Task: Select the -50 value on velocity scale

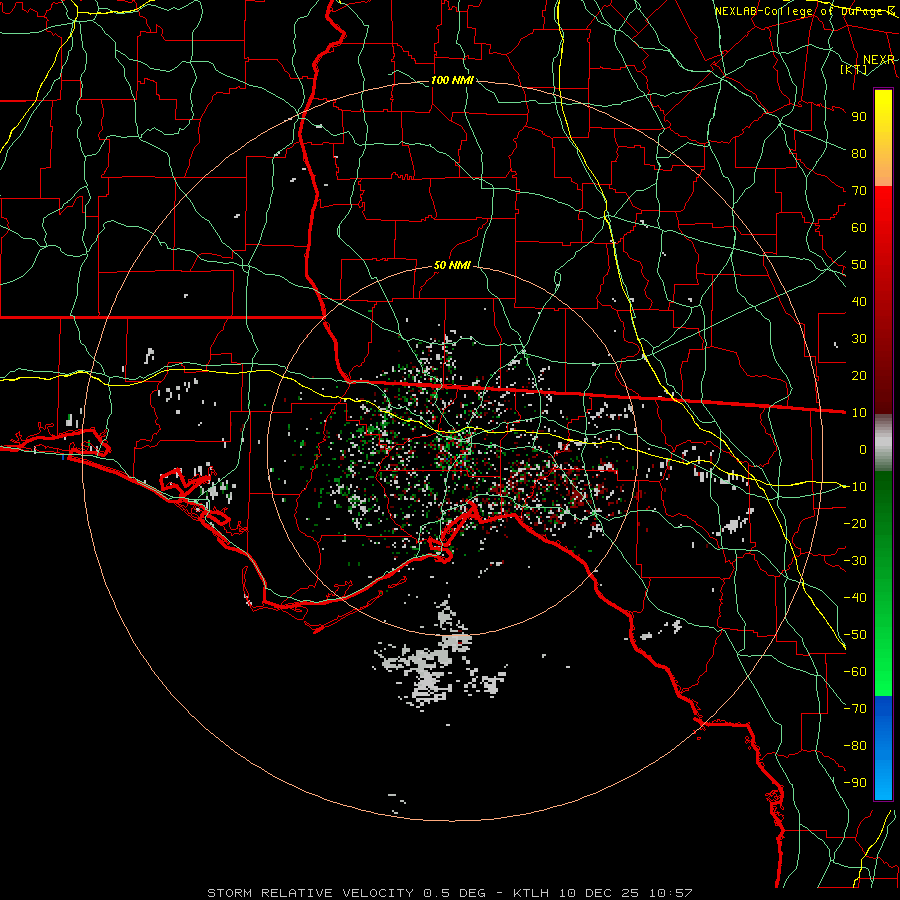Action: tap(855, 635)
